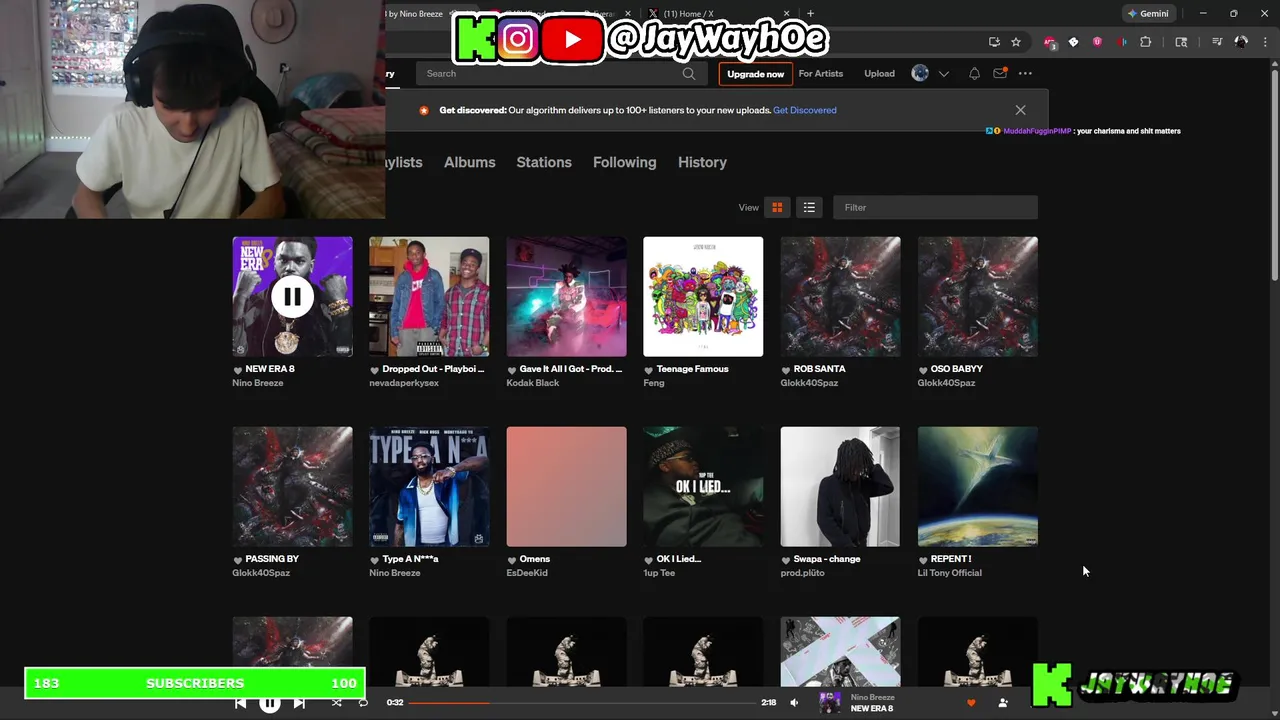Open the Dropped Out - Playboi cover
The width and height of the screenshot is (1280, 720).
point(429,296)
